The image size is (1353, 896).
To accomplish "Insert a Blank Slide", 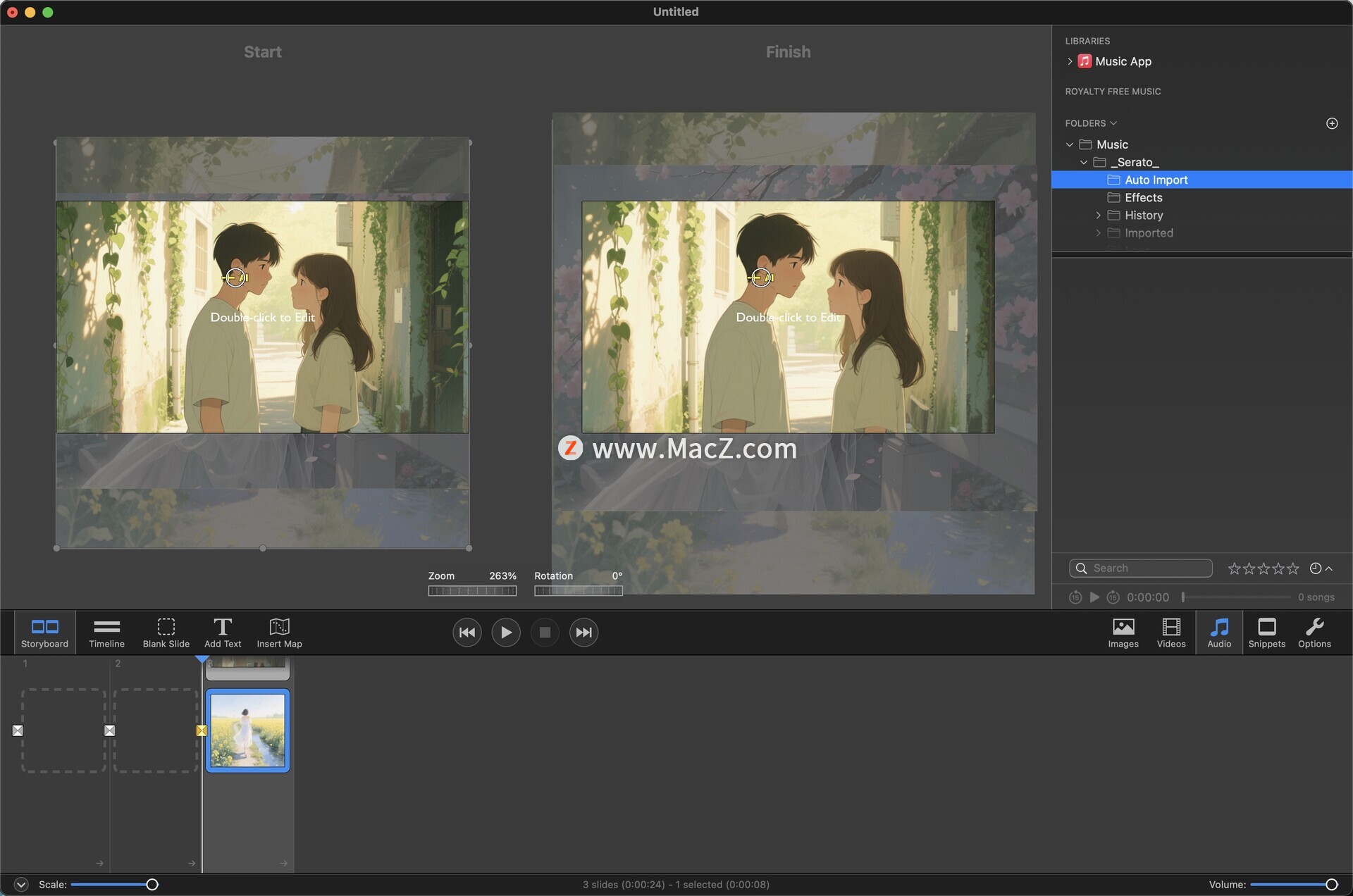I will [x=166, y=633].
